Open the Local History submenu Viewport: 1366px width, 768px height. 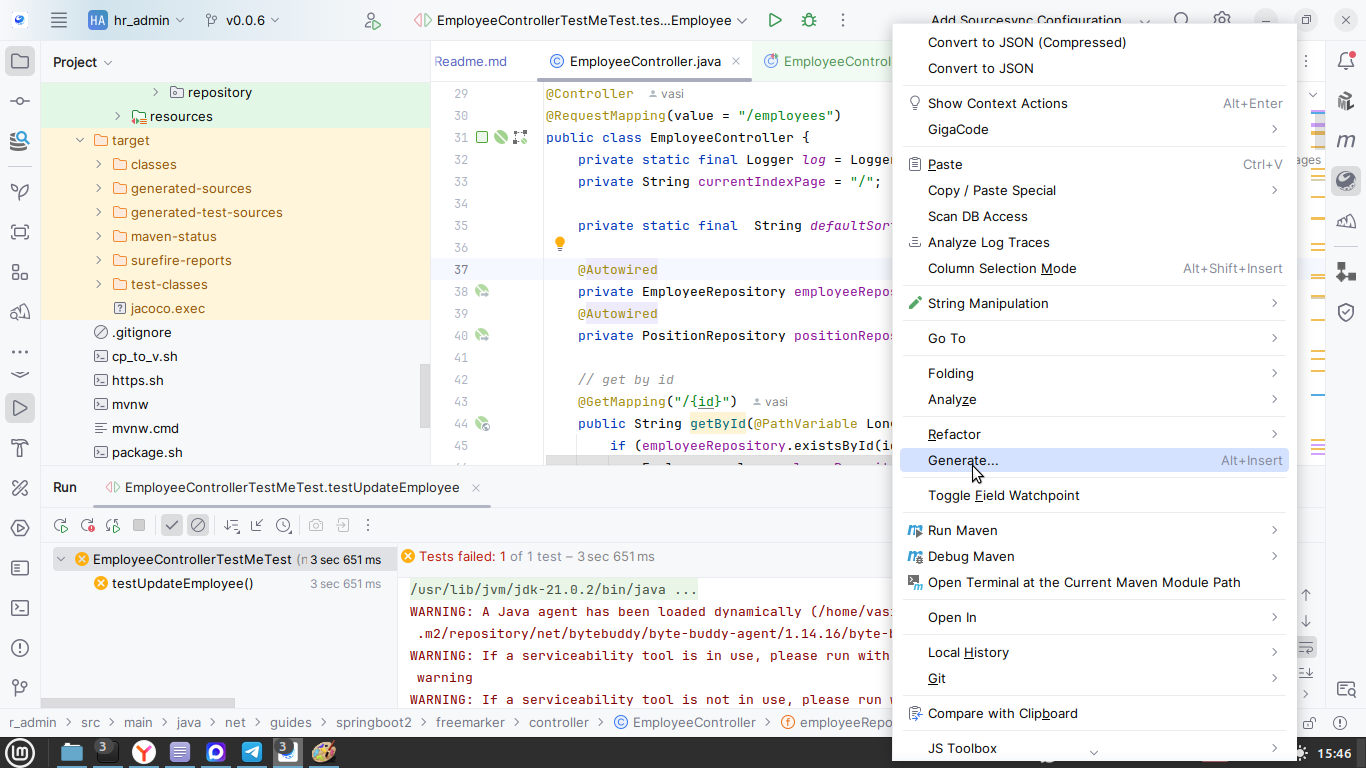coord(1094,652)
